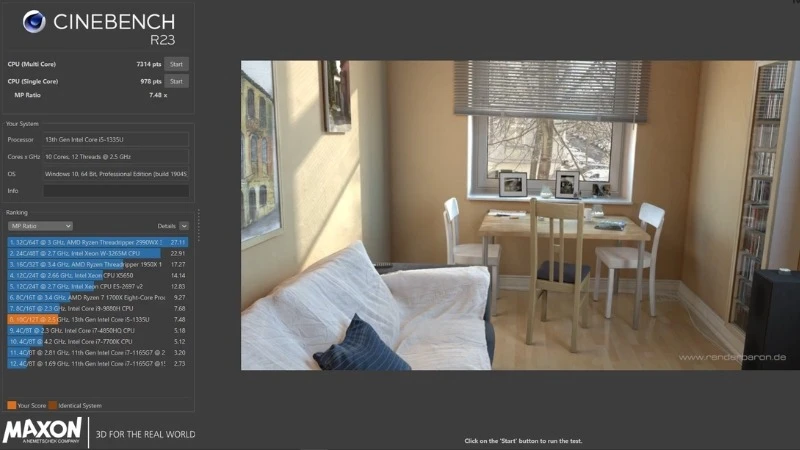This screenshot has height=450, width=800.
Task: Select the Xeon X5650 ranking row
Action: click(x=97, y=276)
